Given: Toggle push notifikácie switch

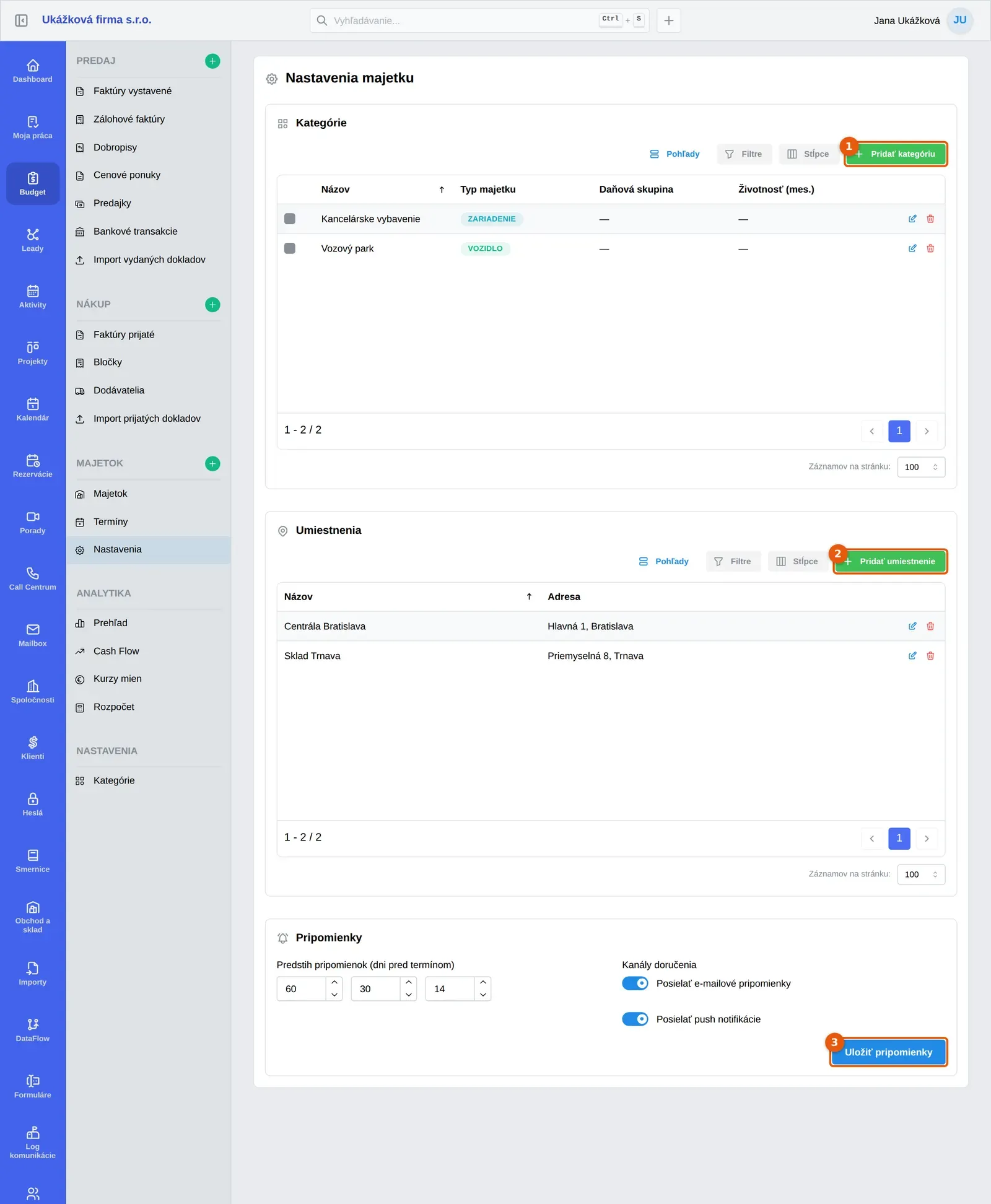Looking at the screenshot, I should click(635, 1019).
